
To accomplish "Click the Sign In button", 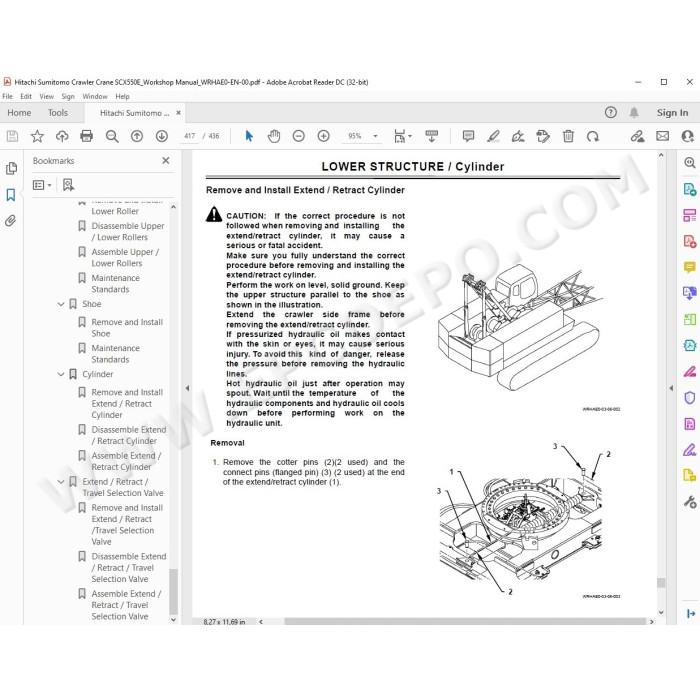I will tap(672, 113).
